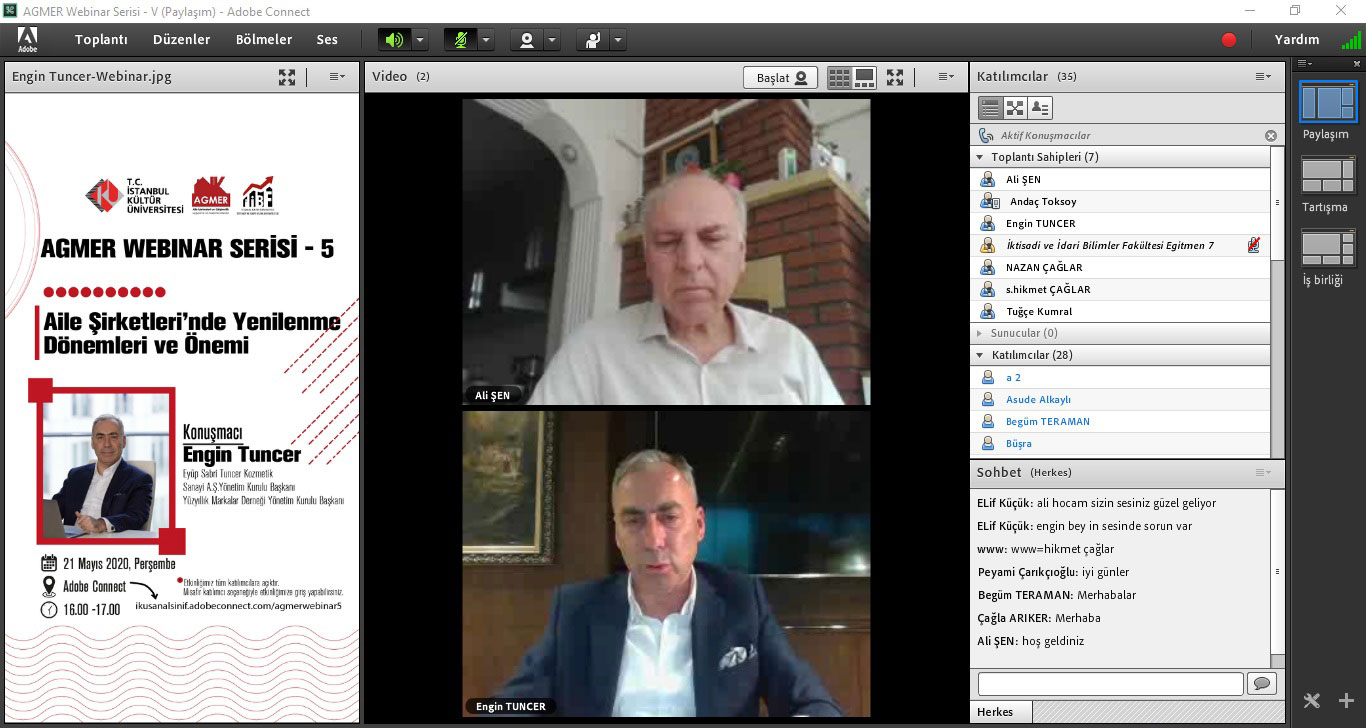Click the raise hand status icon
This screenshot has height=728, width=1366.
(x=593, y=40)
